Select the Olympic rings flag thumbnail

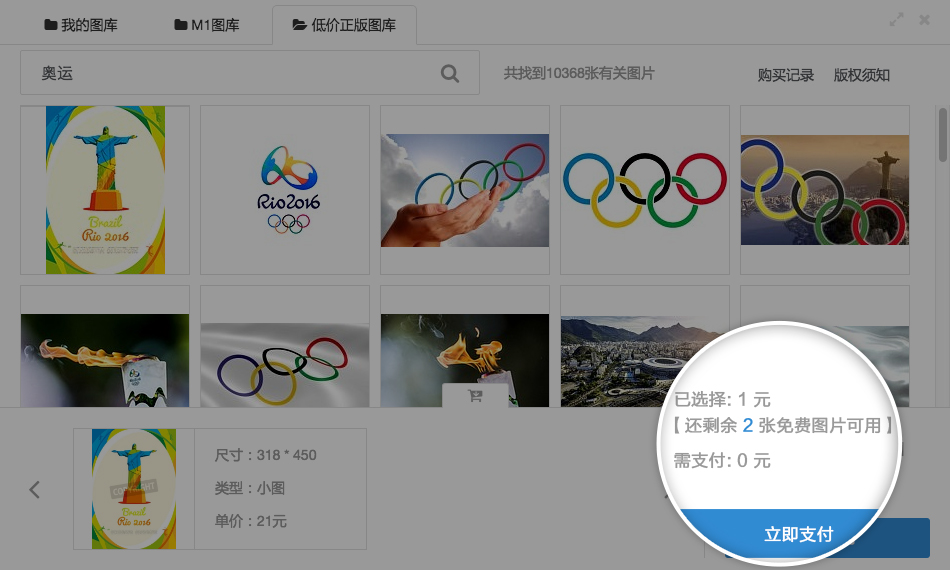pyautogui.click(x=285, y=346)
